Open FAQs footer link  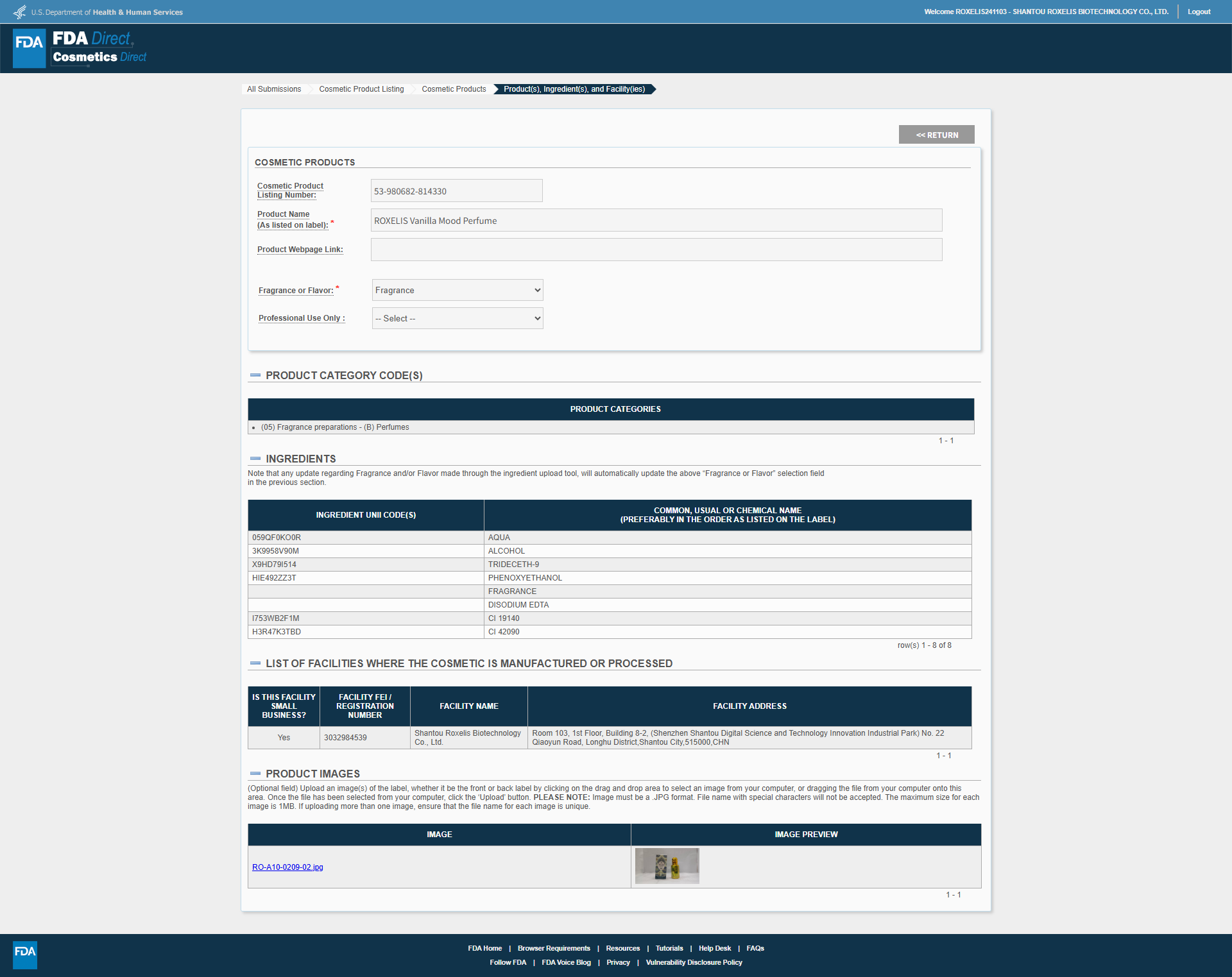tap(755, 948)
